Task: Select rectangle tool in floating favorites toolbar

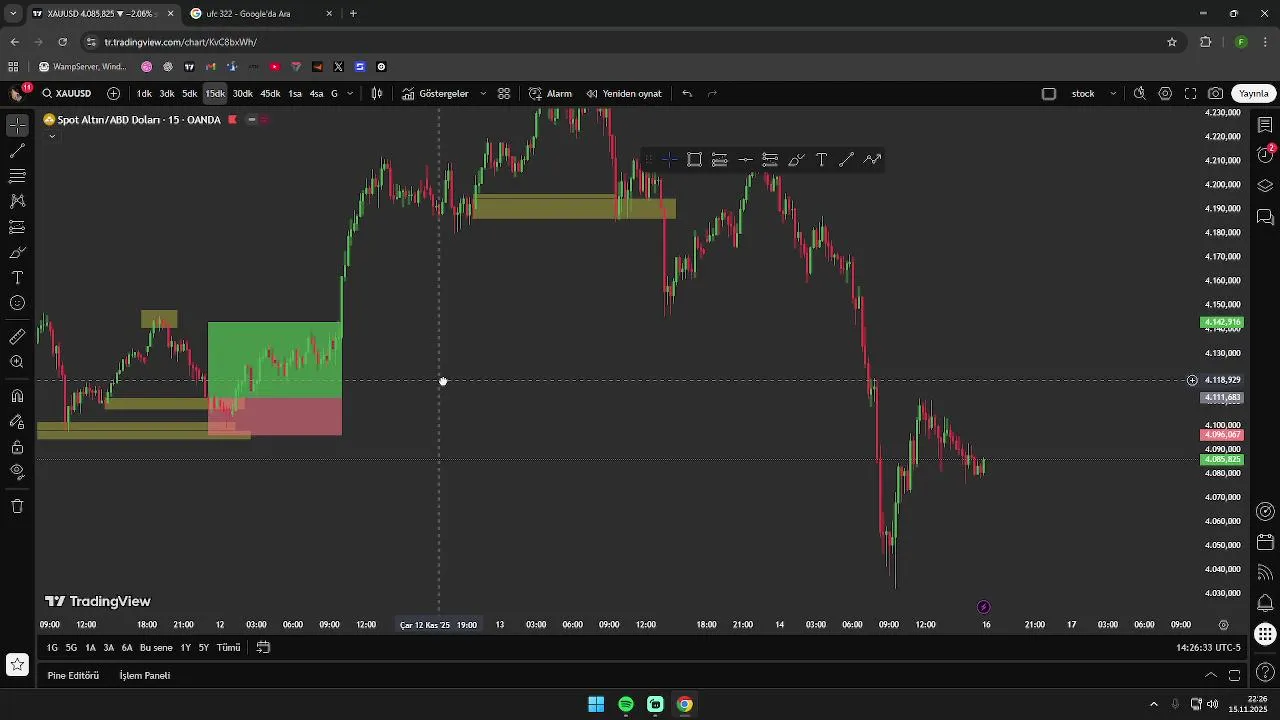Action: tap(694, 160)
